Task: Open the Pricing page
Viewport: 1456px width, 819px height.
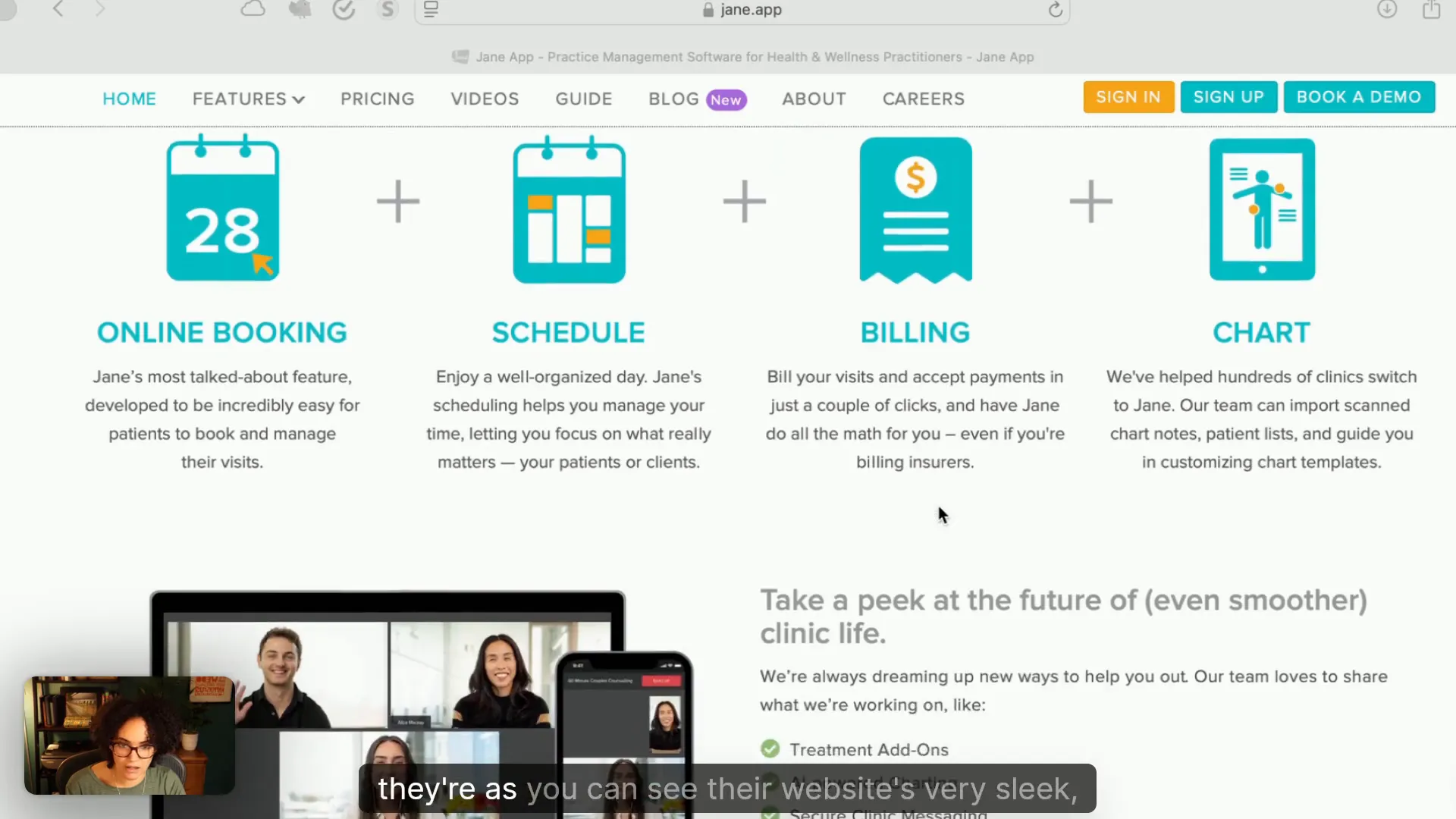Action: coord(377,99)
